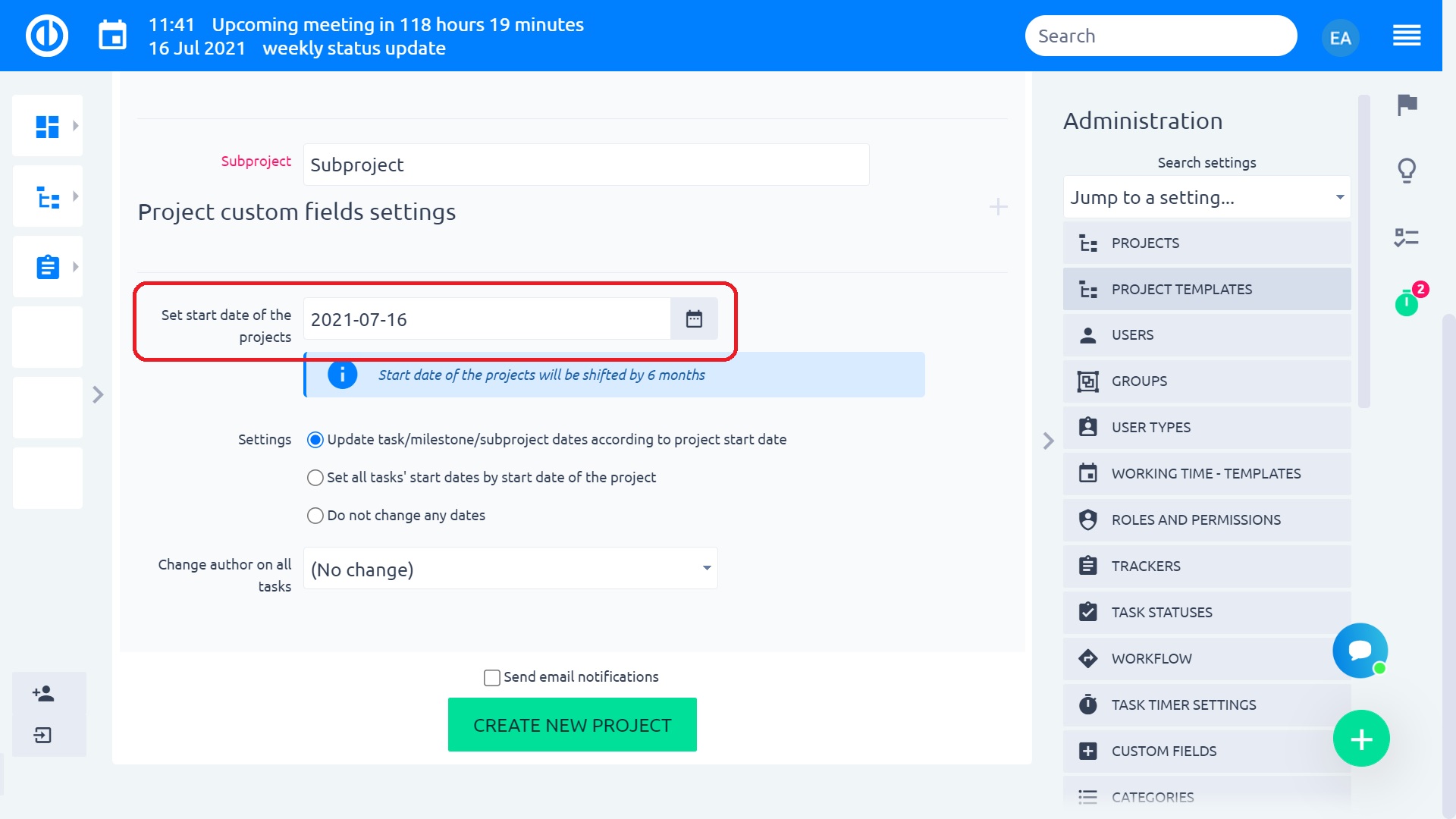Click the Task Timer Settings stopwatch icon
The height and width of the screenshot is (819, 1456).
(x=1087, y=704)
